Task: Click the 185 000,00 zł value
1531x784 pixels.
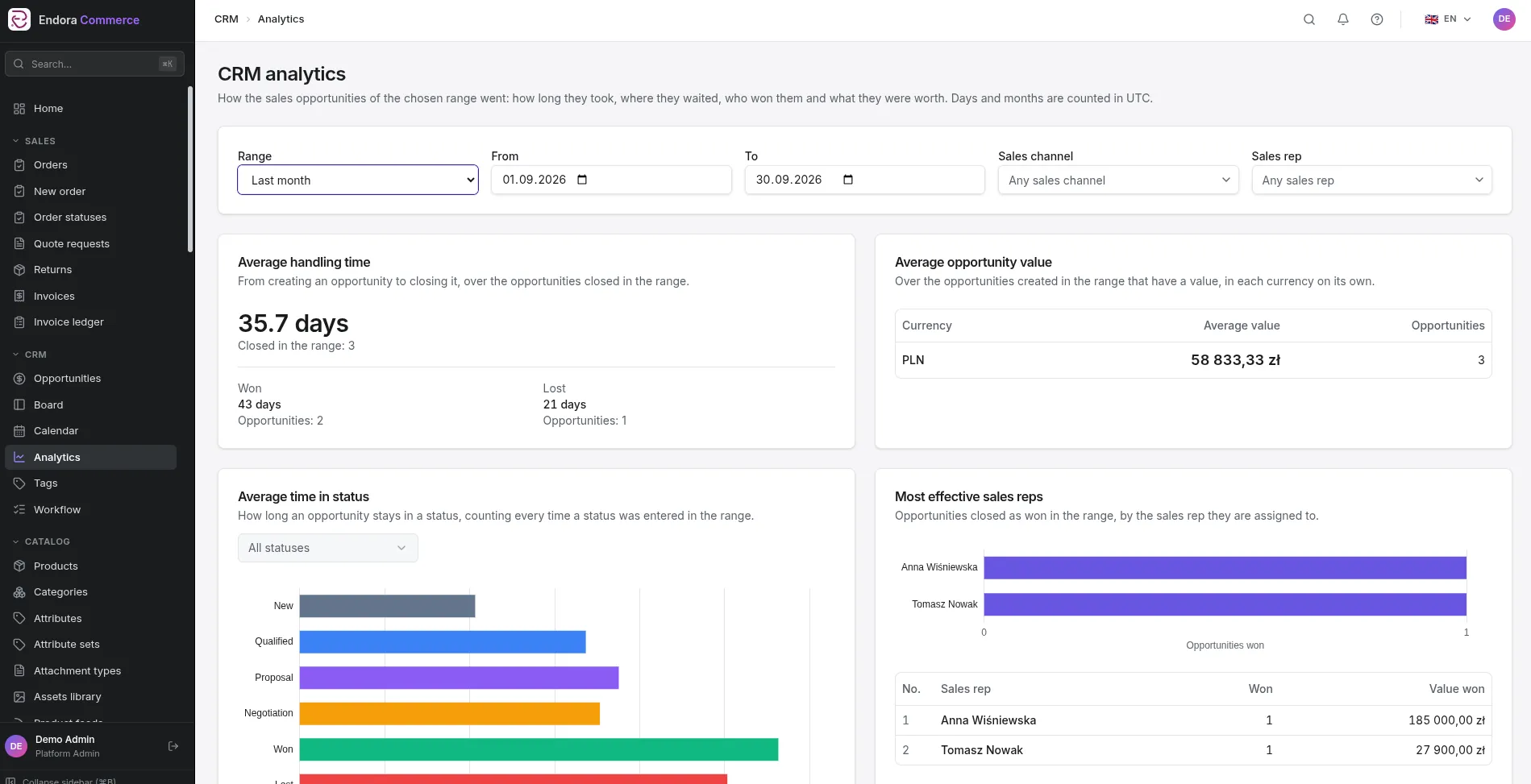Action: pos(1446,720)
